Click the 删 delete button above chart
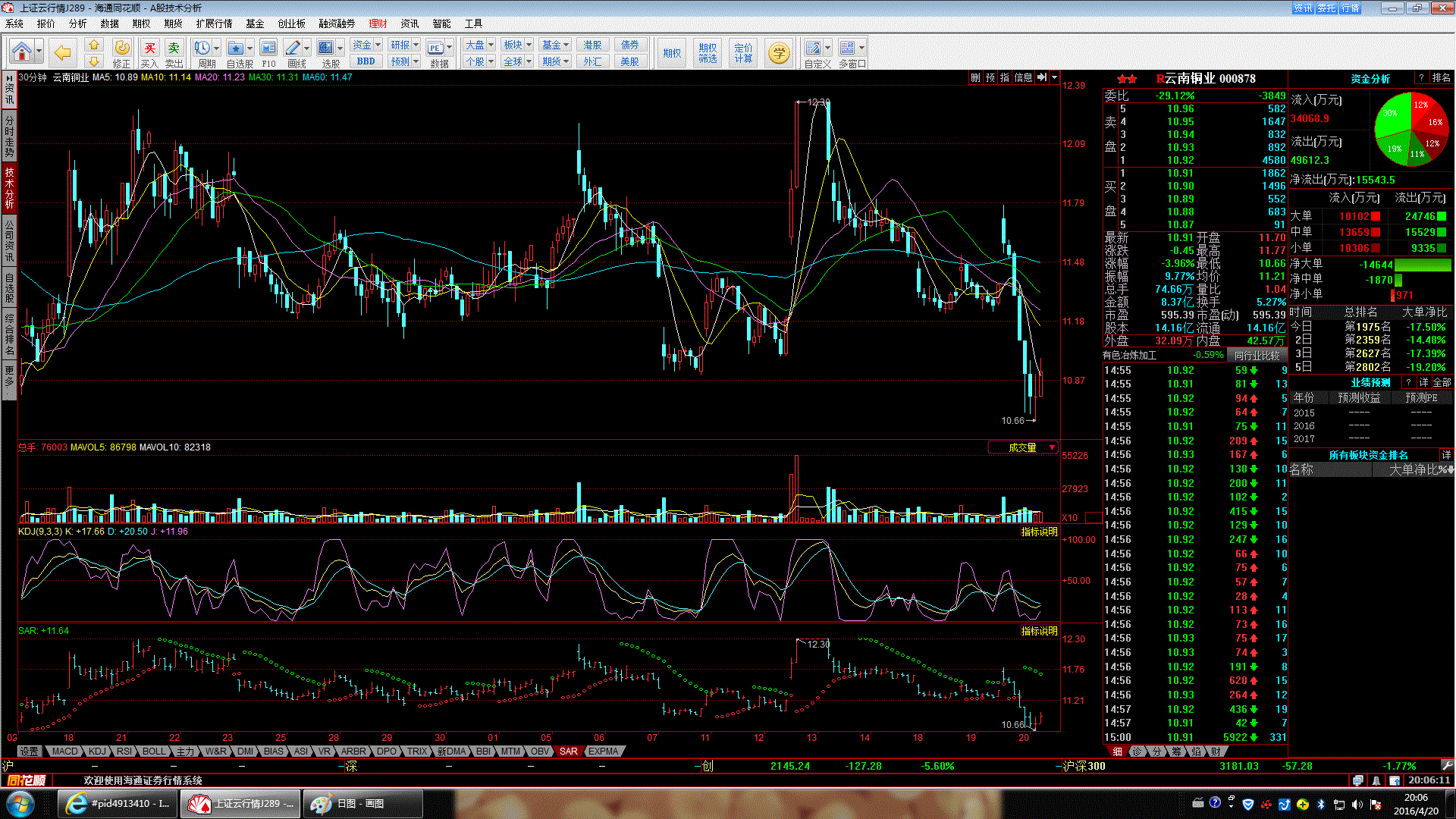Image resolution: width=1456 pixels, height=819 pixels. 975,77
